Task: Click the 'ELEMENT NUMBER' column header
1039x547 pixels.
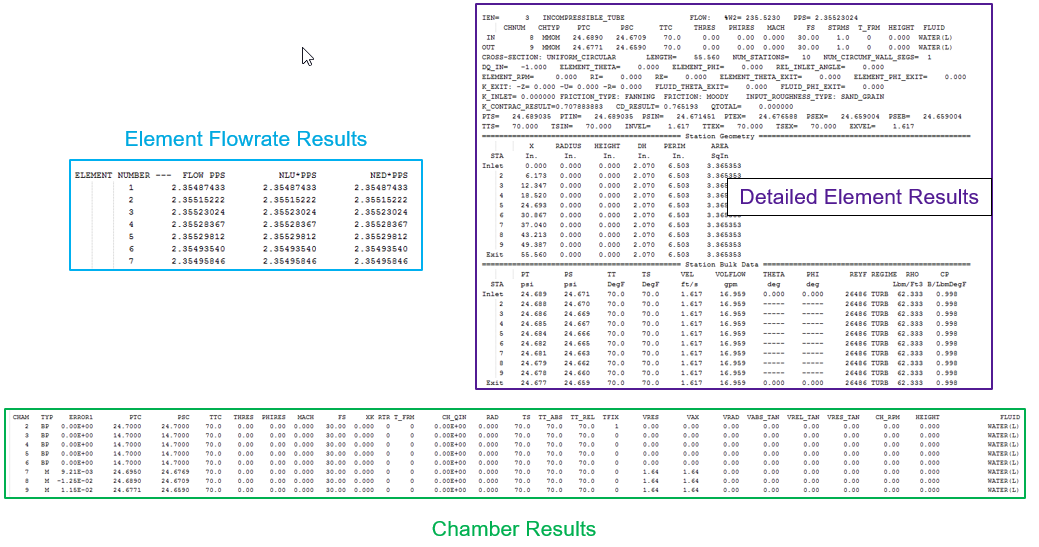Action: (x=113, y=175)
